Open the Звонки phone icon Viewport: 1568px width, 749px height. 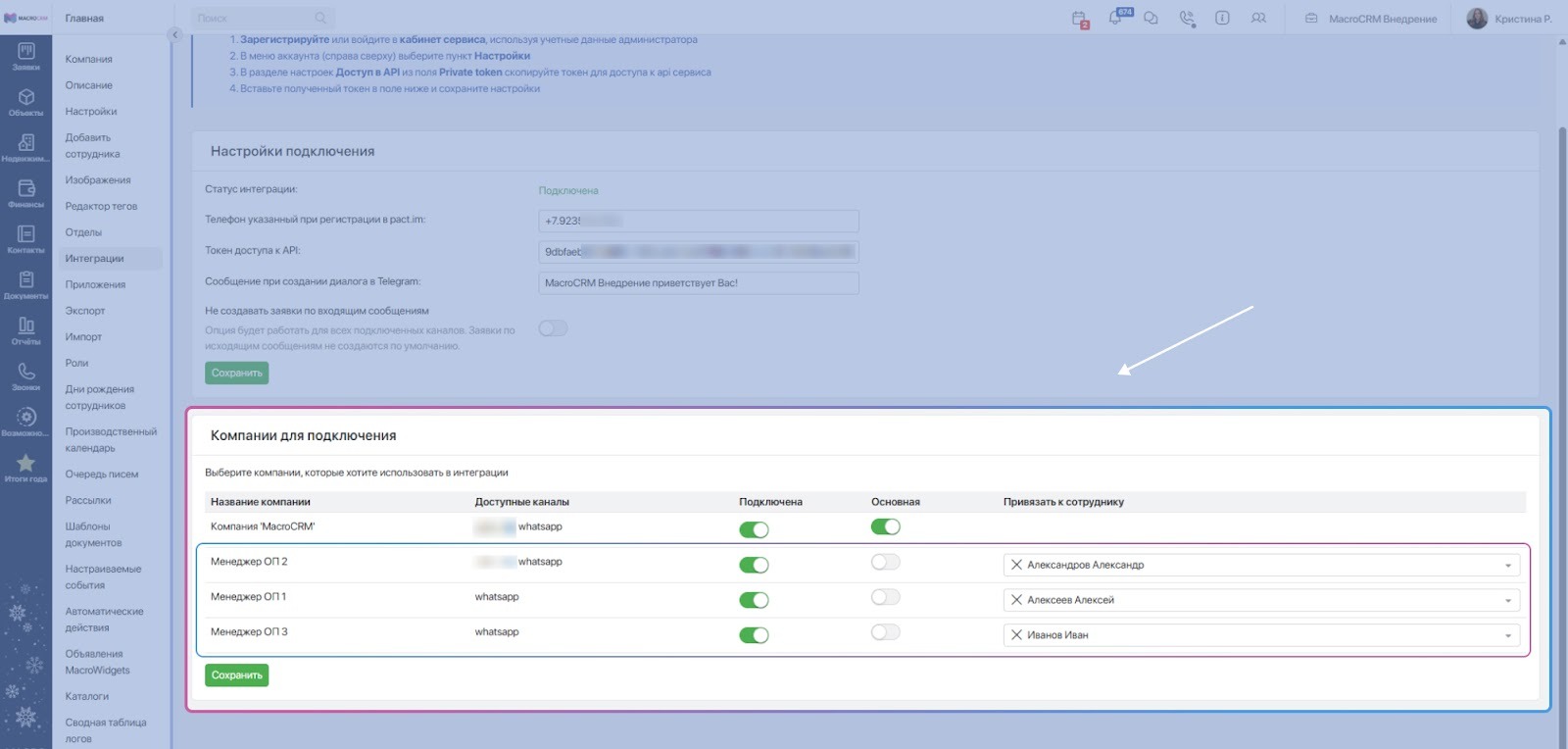pyautogui.click(x=25, y=376)
